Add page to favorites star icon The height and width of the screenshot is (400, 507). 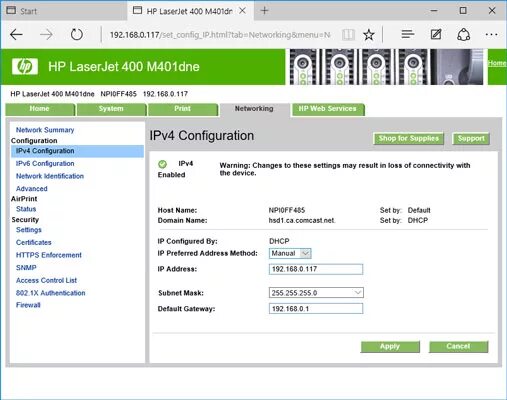coord(369,34)
